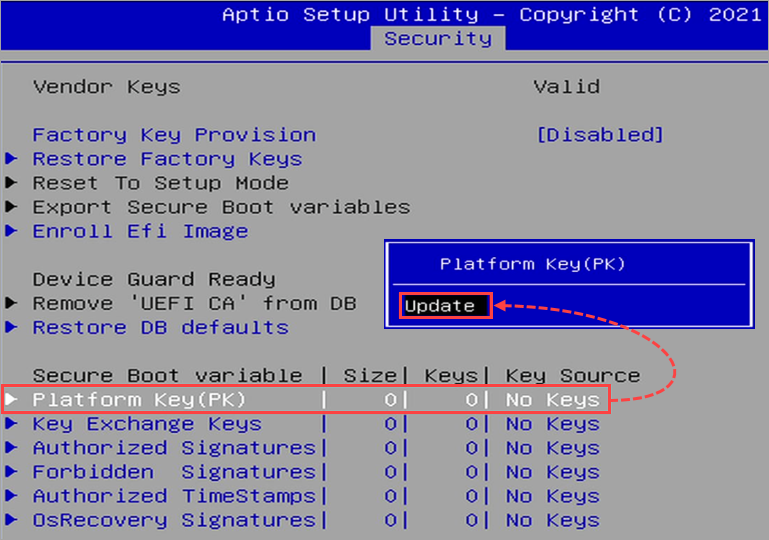Click arrow beside Enroll Efi Image
Image resolution: width=769 pixels, height=540 pixels.
(x=12, y=231)
